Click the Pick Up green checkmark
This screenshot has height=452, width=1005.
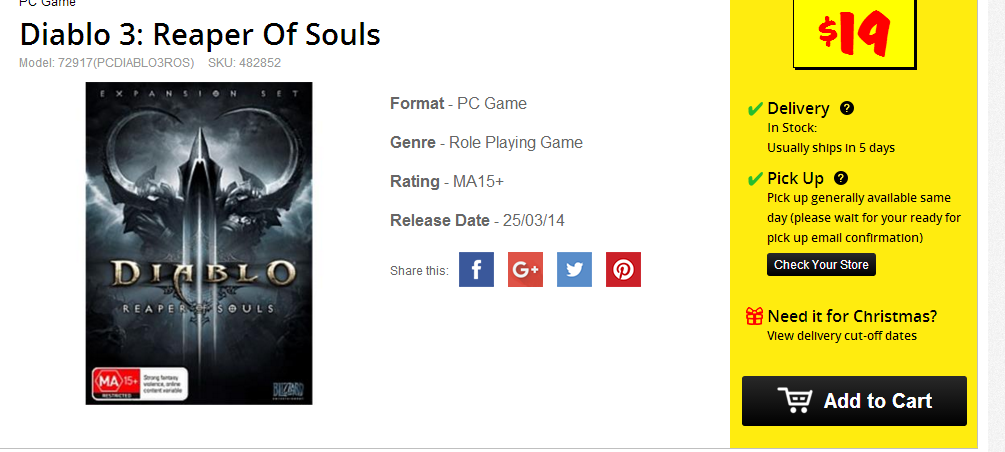[755, 179]
